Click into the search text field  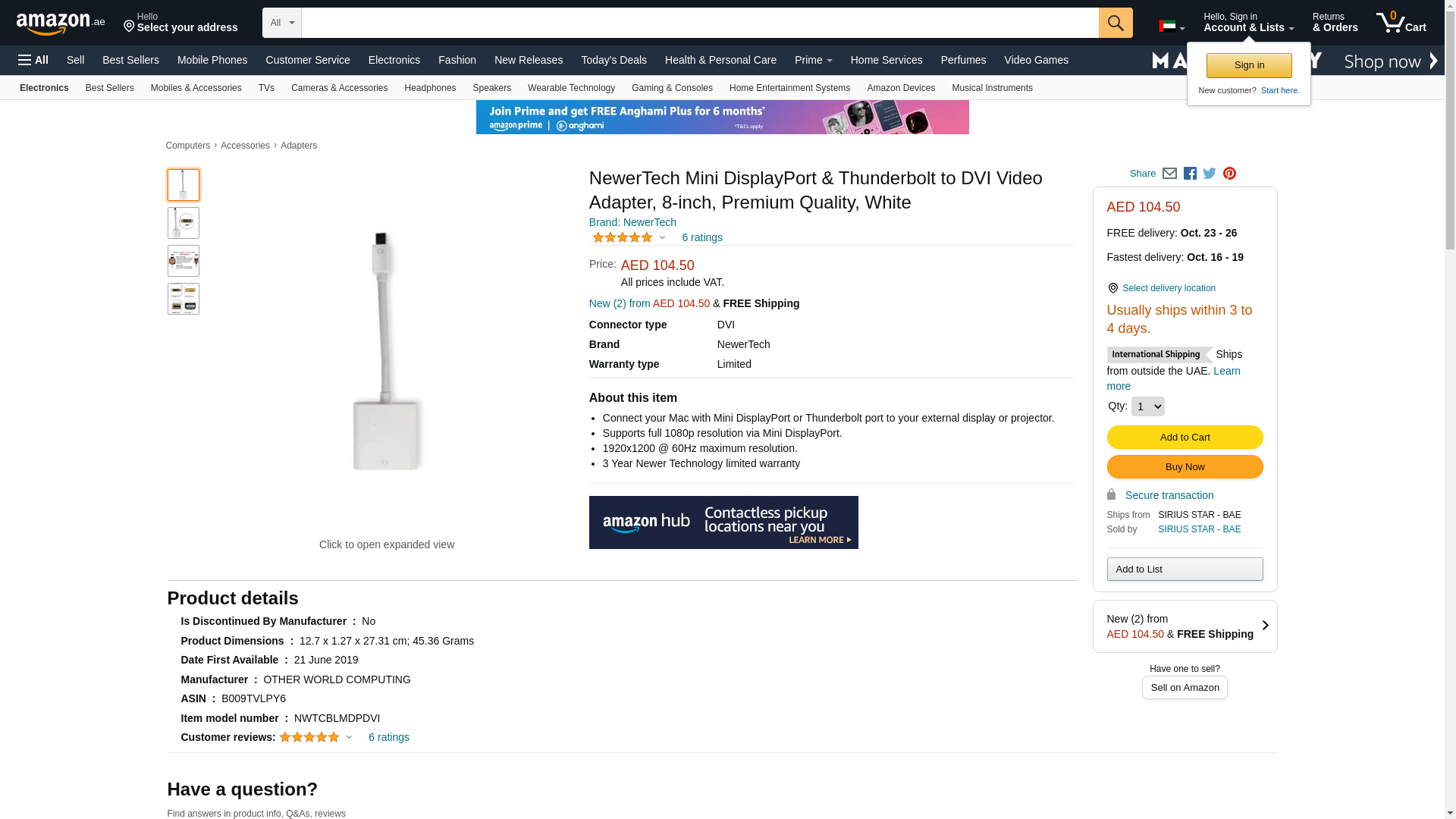point(699,23)
